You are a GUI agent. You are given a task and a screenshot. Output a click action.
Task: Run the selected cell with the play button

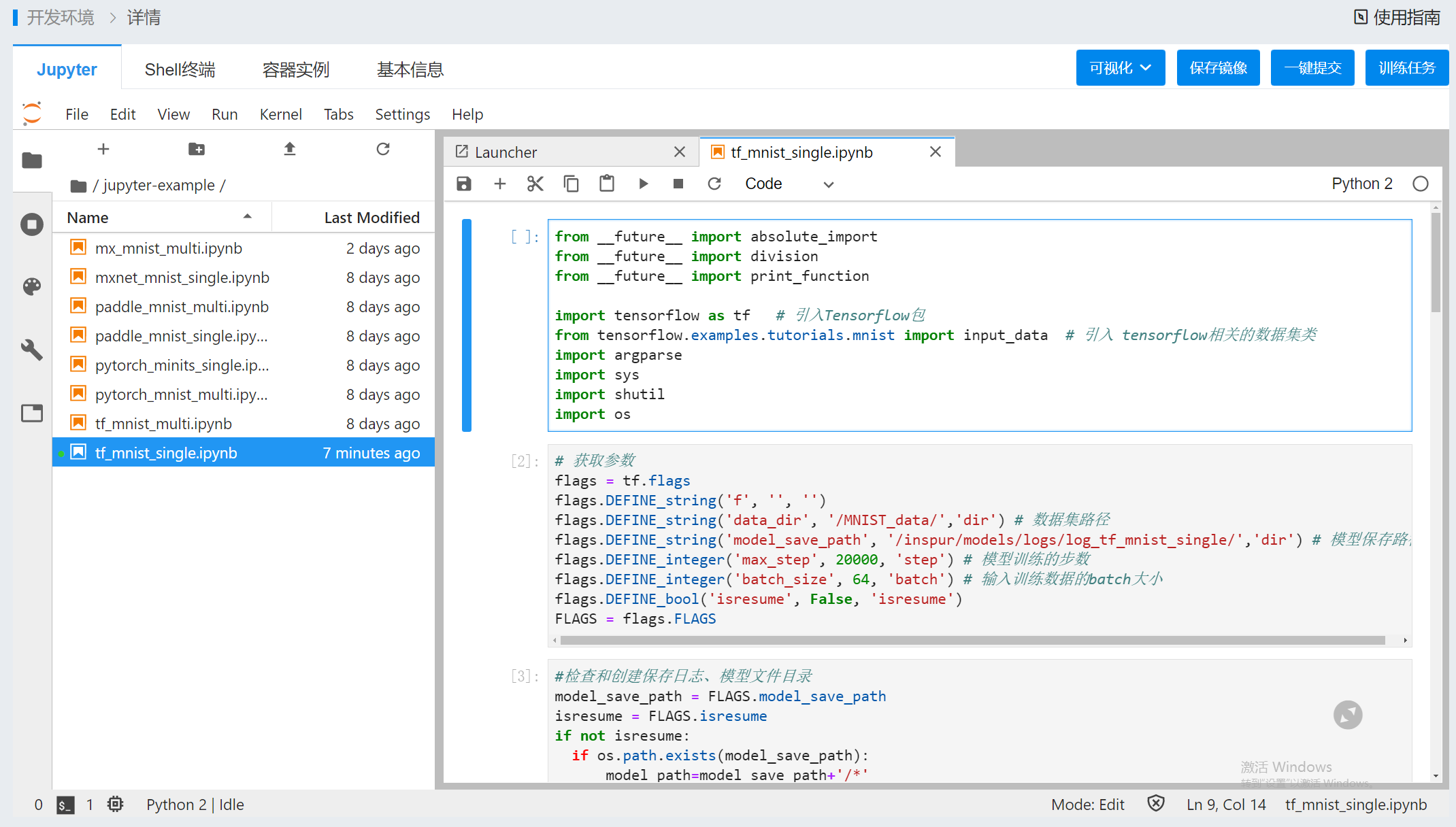(x=643, y=184)
